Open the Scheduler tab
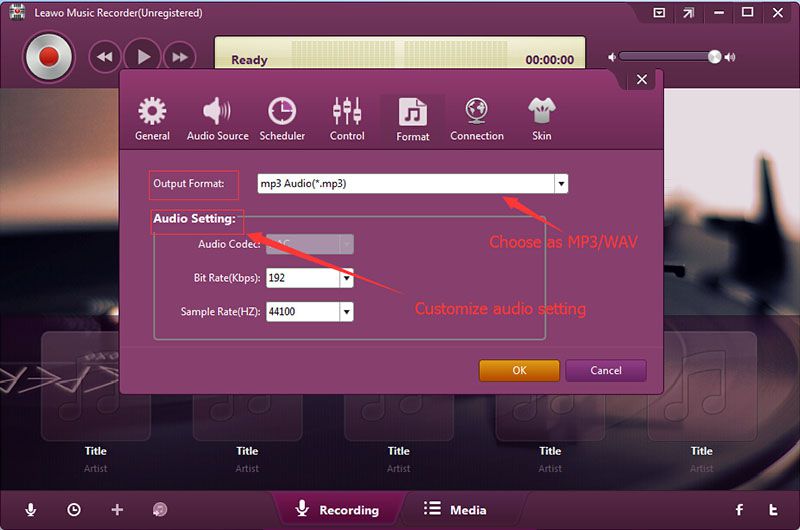The height and width of the screenshot is (530, 800). (x=282, y=119)
